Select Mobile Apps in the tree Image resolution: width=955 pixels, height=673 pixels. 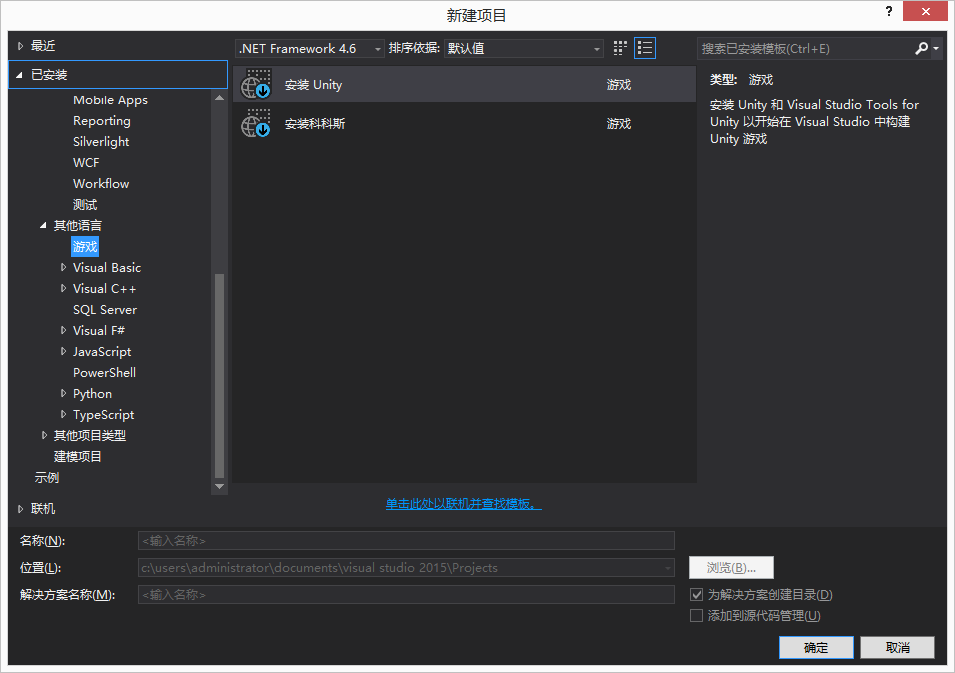[x=110, y=100]
